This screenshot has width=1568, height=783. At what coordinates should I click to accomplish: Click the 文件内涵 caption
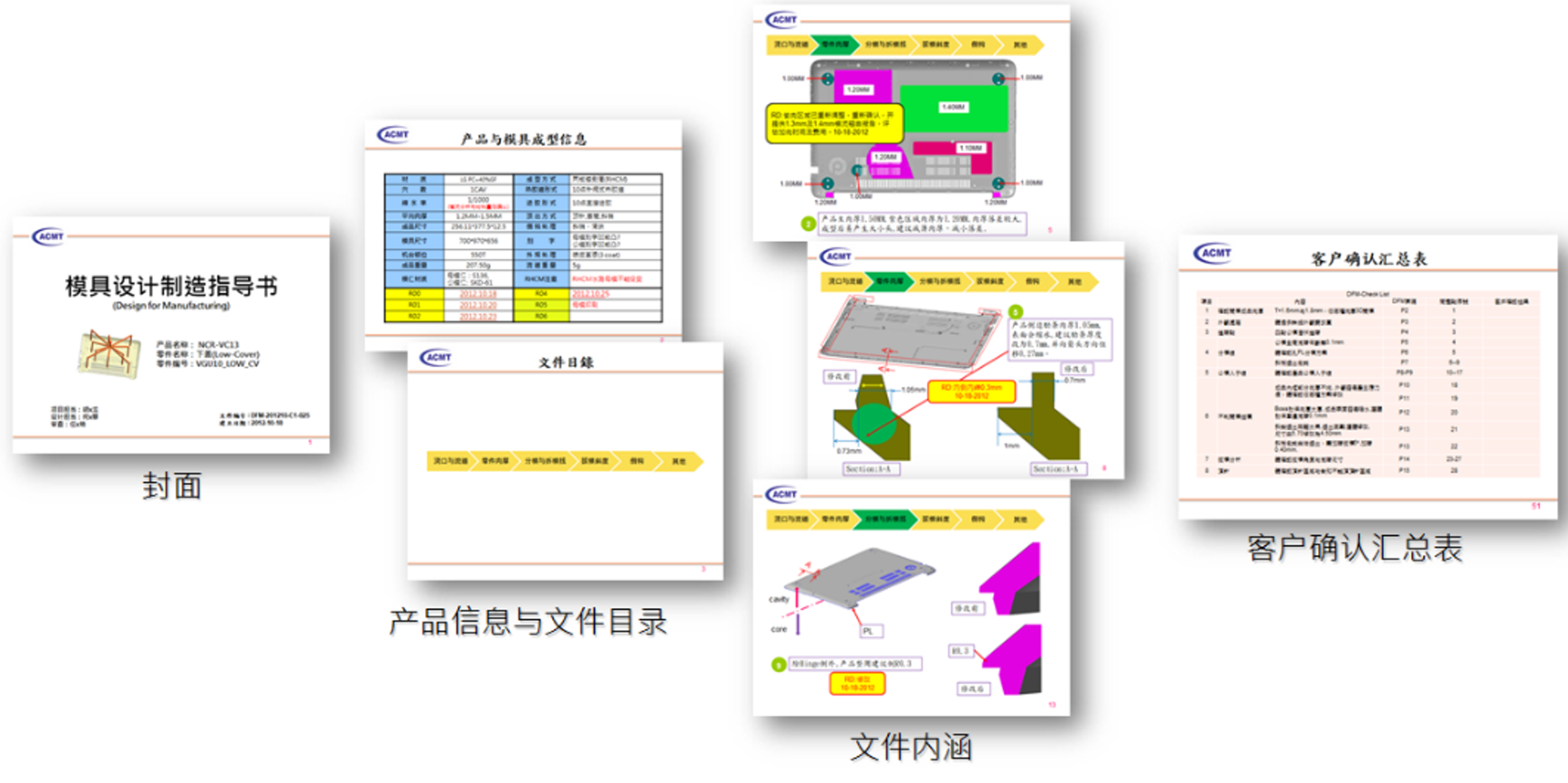(x=911, y=747)
